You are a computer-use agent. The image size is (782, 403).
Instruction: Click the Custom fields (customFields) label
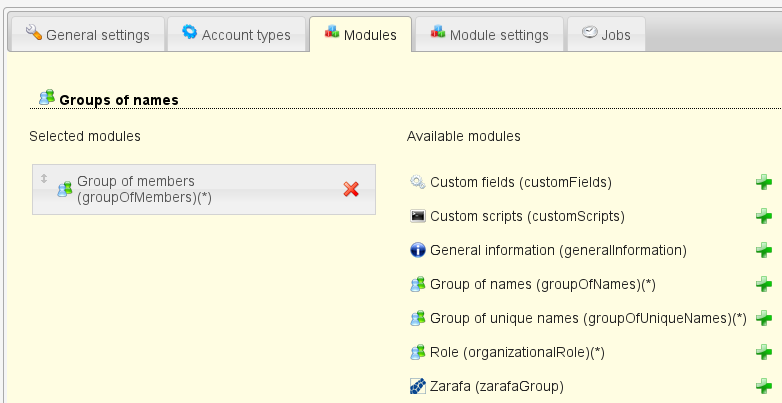520,182
